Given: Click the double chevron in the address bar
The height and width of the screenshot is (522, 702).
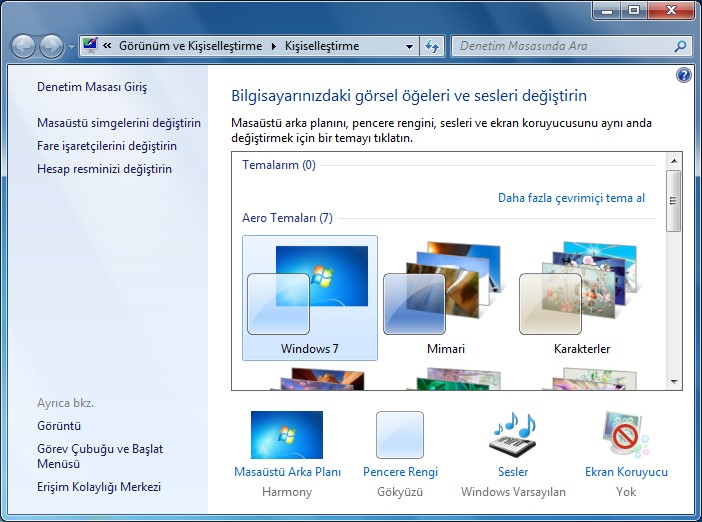Looking at the screenshot, I should pyautogui.click(x=107, y=46).
